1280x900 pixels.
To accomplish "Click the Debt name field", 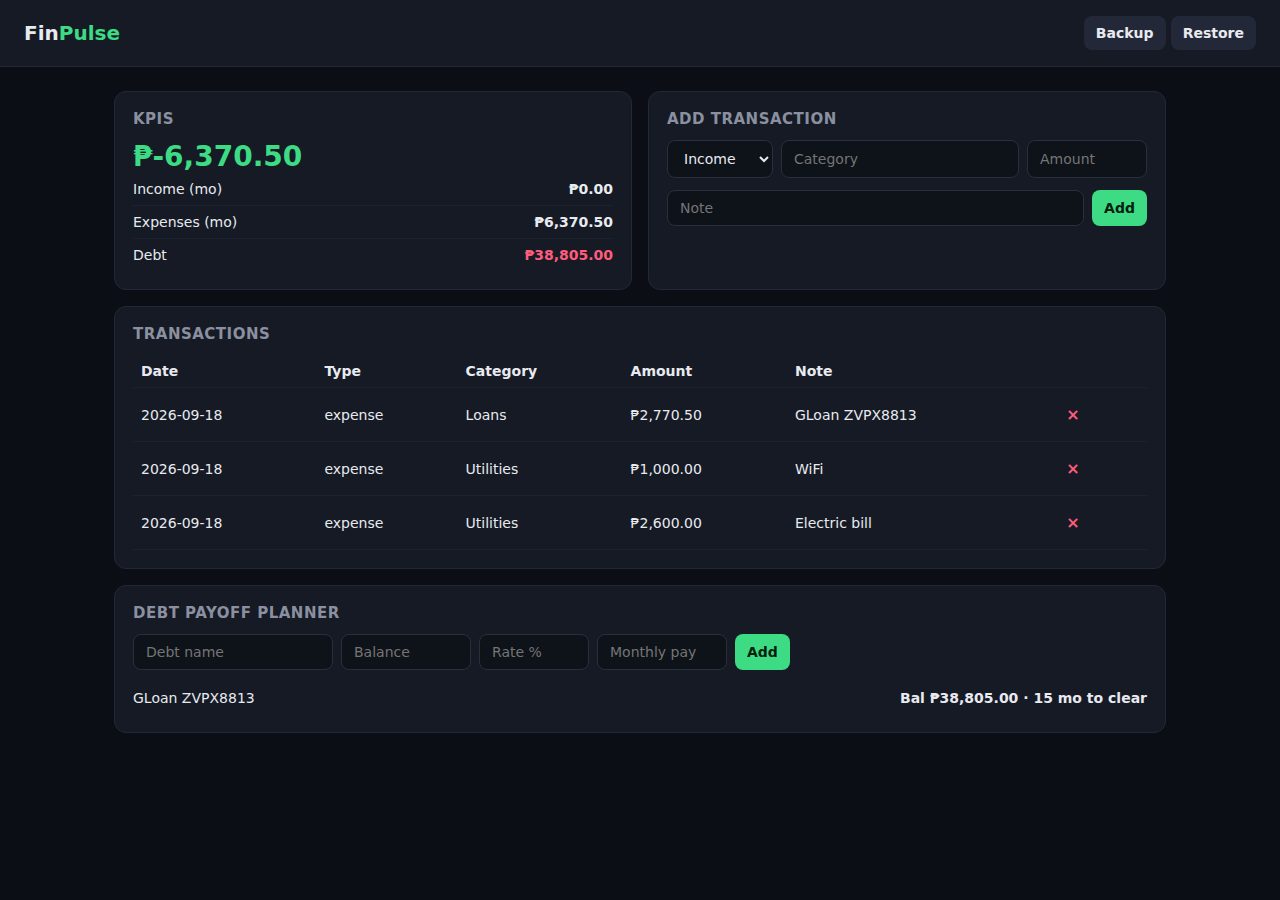I will click(x=233, y=652).
